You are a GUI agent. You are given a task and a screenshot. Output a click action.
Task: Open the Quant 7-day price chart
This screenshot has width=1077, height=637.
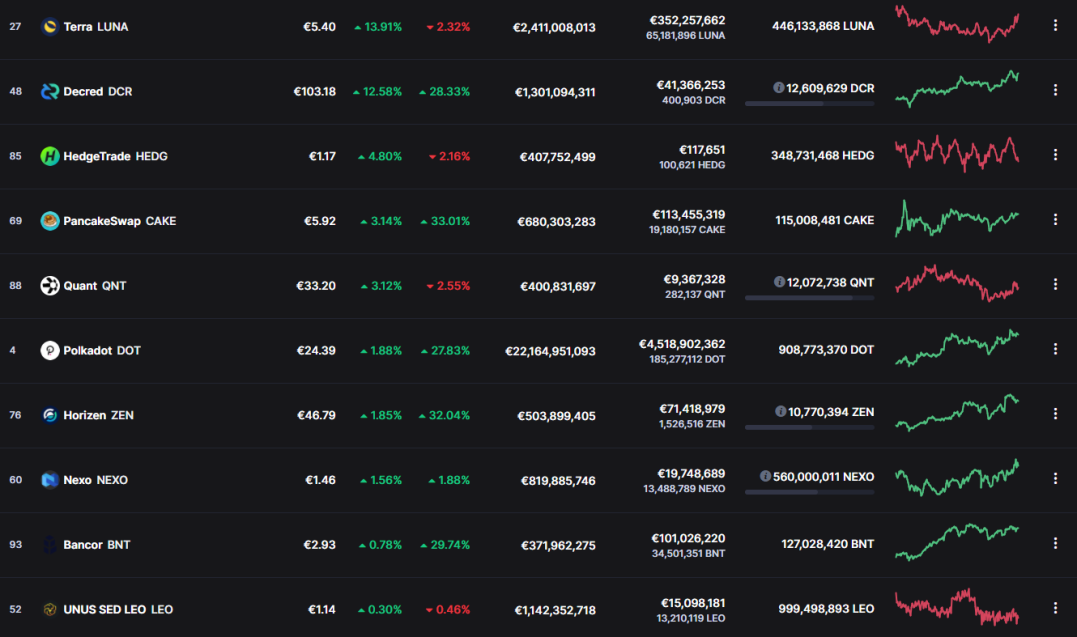tap(957, 283)
